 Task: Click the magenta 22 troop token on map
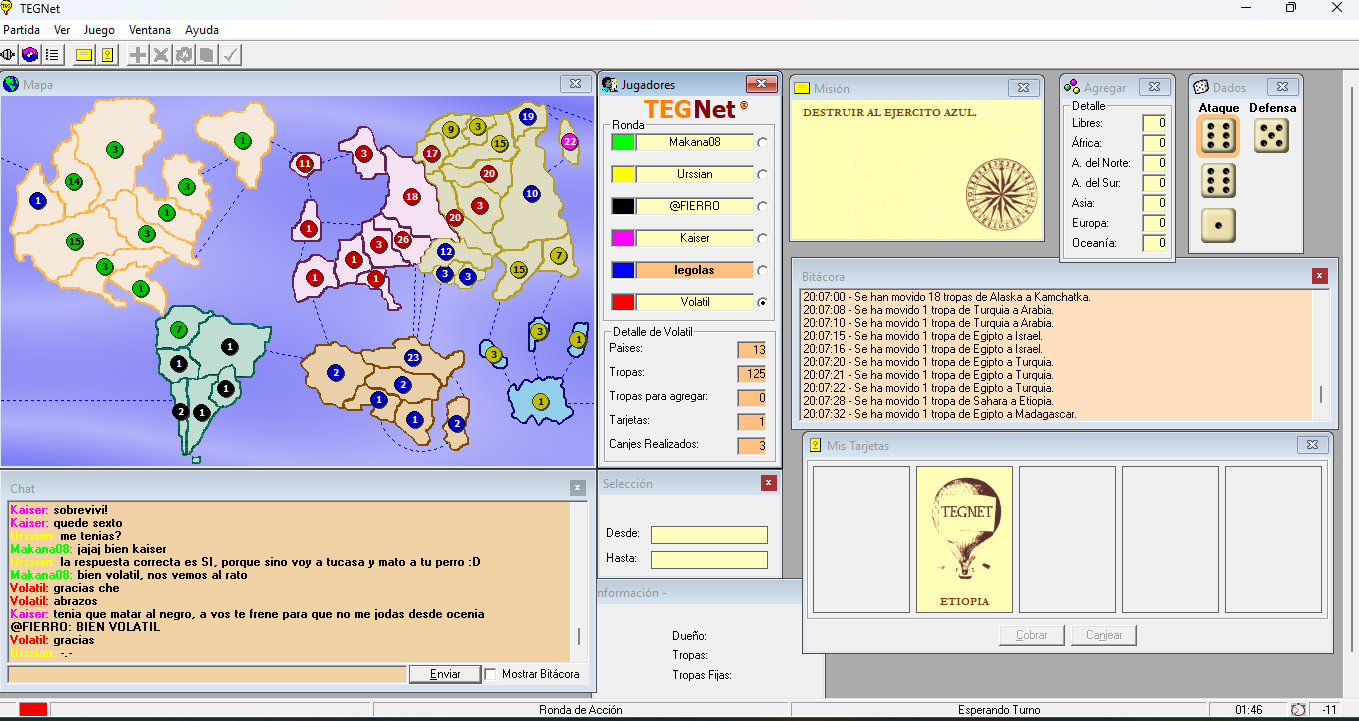point(570,142)
